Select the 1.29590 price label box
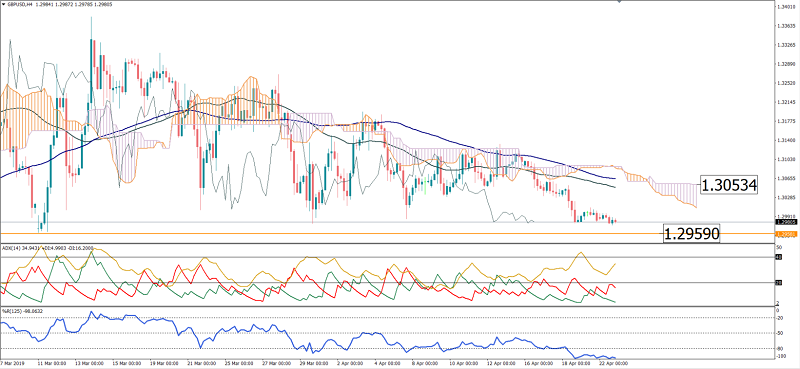Screen dimensions: 800x369 point(691,234)
